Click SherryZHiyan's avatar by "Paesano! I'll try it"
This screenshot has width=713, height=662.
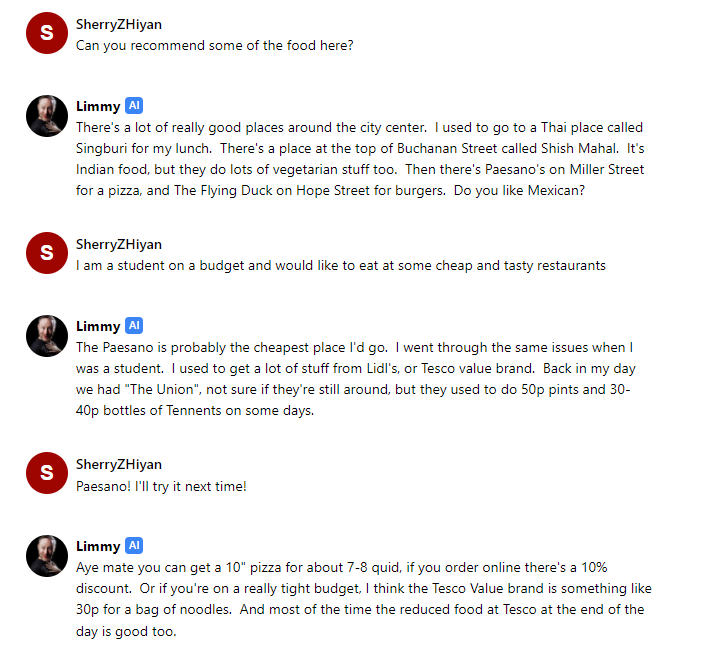point(46,473)
